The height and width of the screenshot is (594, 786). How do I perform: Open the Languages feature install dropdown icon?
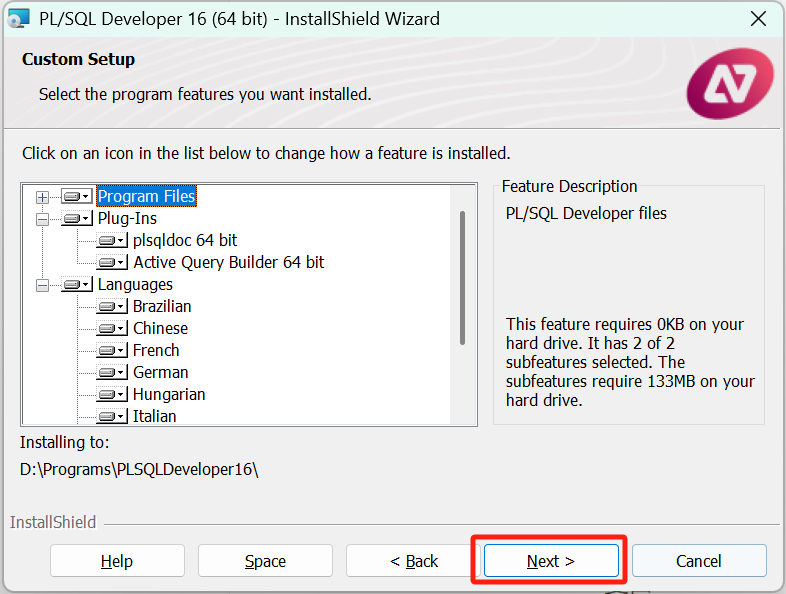tap(77, 285)
